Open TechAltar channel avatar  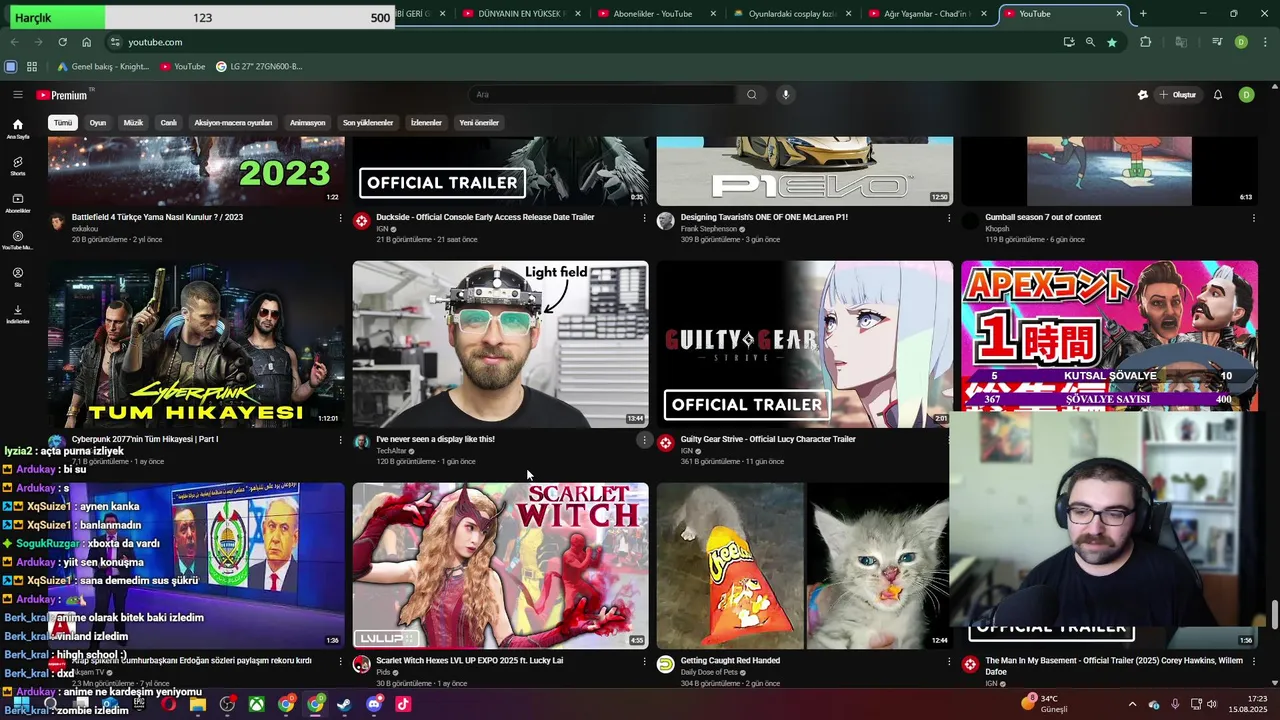point(362,443)
